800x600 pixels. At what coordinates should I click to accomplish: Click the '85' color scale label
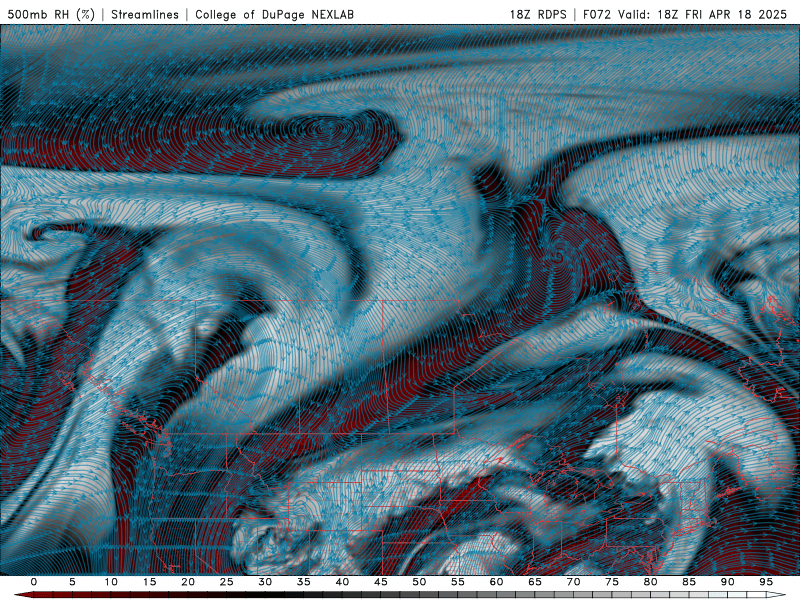[689, 582]
